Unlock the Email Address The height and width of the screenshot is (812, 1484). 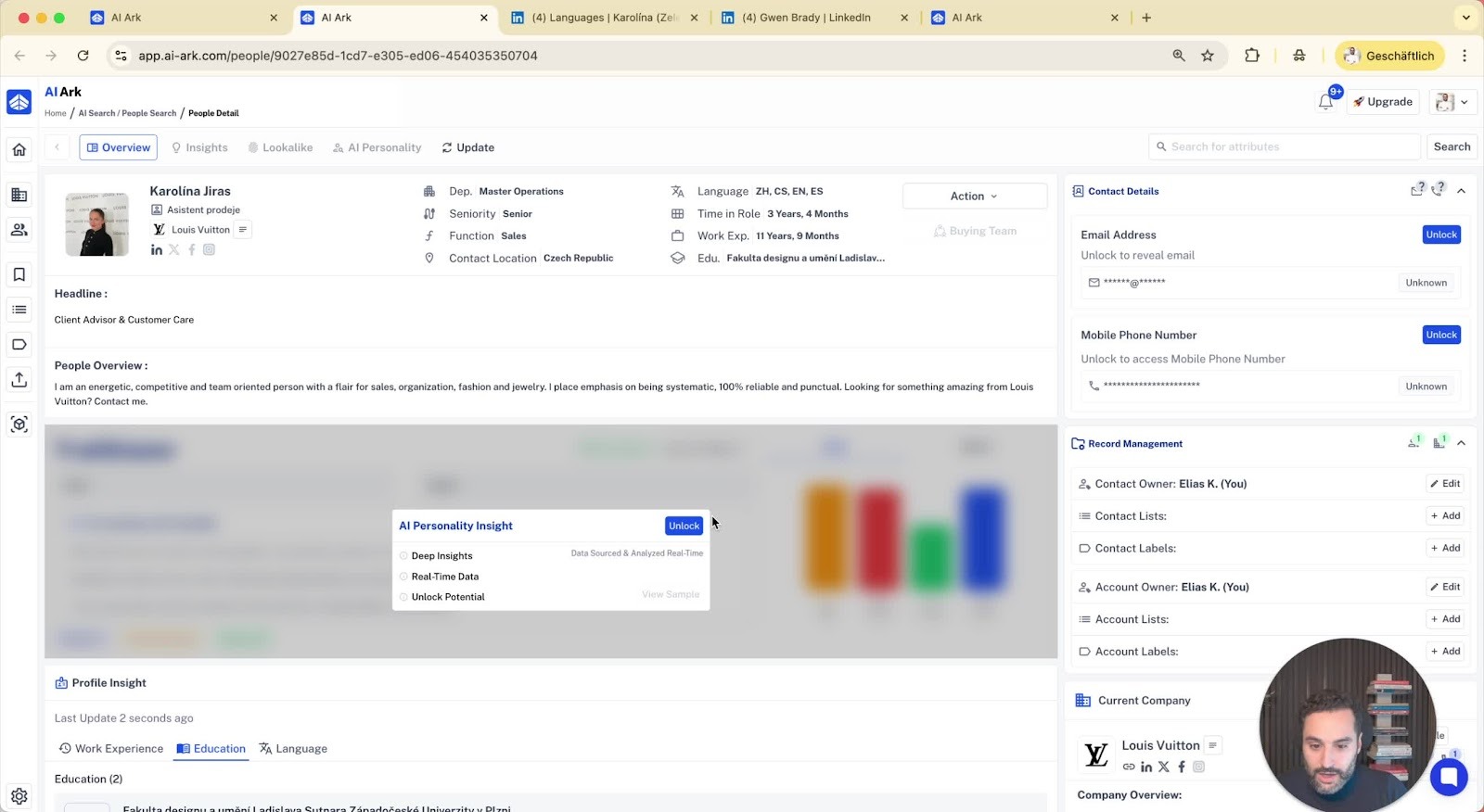1441,235
